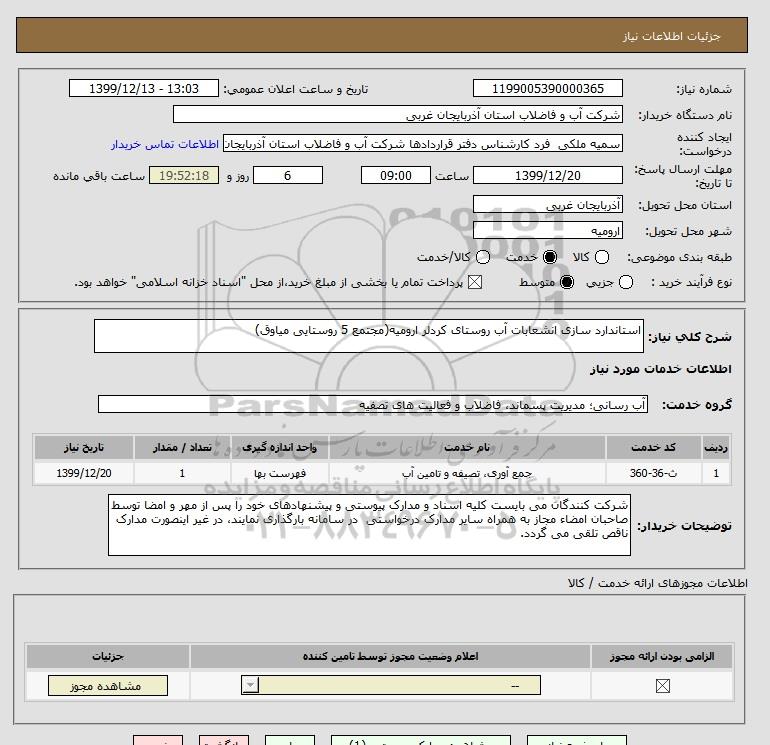Click the تعداد / مقدار column header
This screenshot has height=745, width=770.
pos(182,447)
